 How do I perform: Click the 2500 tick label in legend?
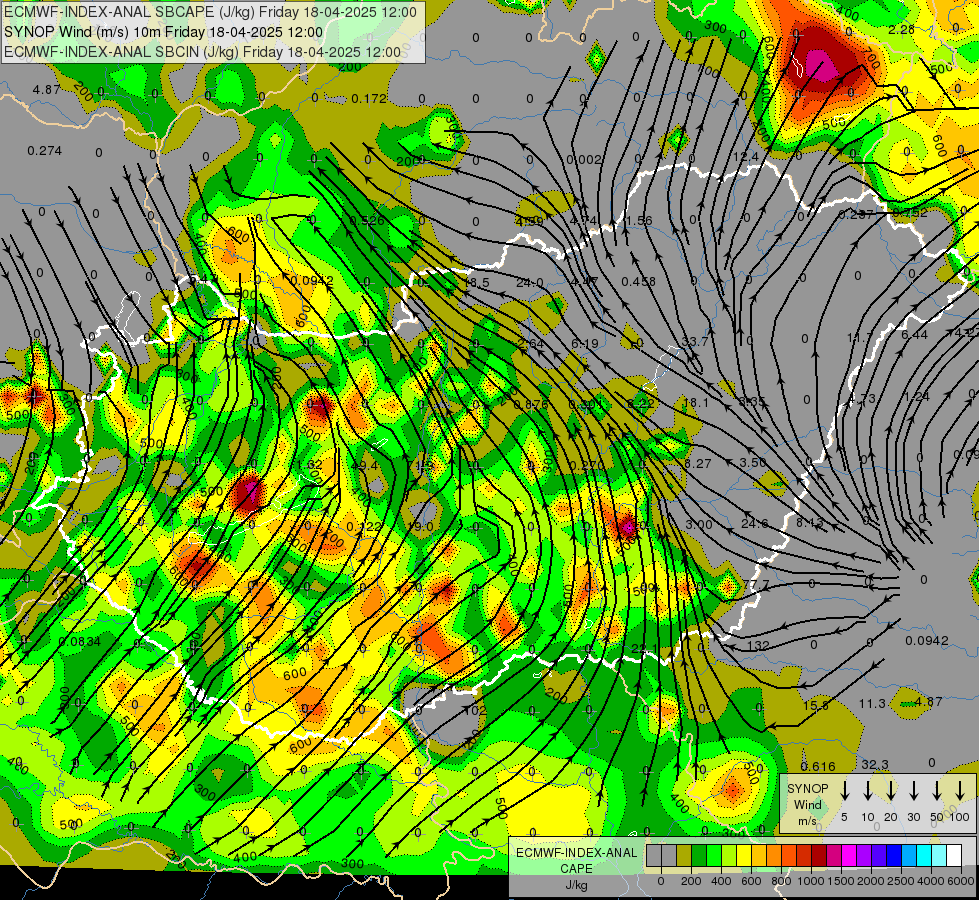pyautogui.click(x=900, y=881)
